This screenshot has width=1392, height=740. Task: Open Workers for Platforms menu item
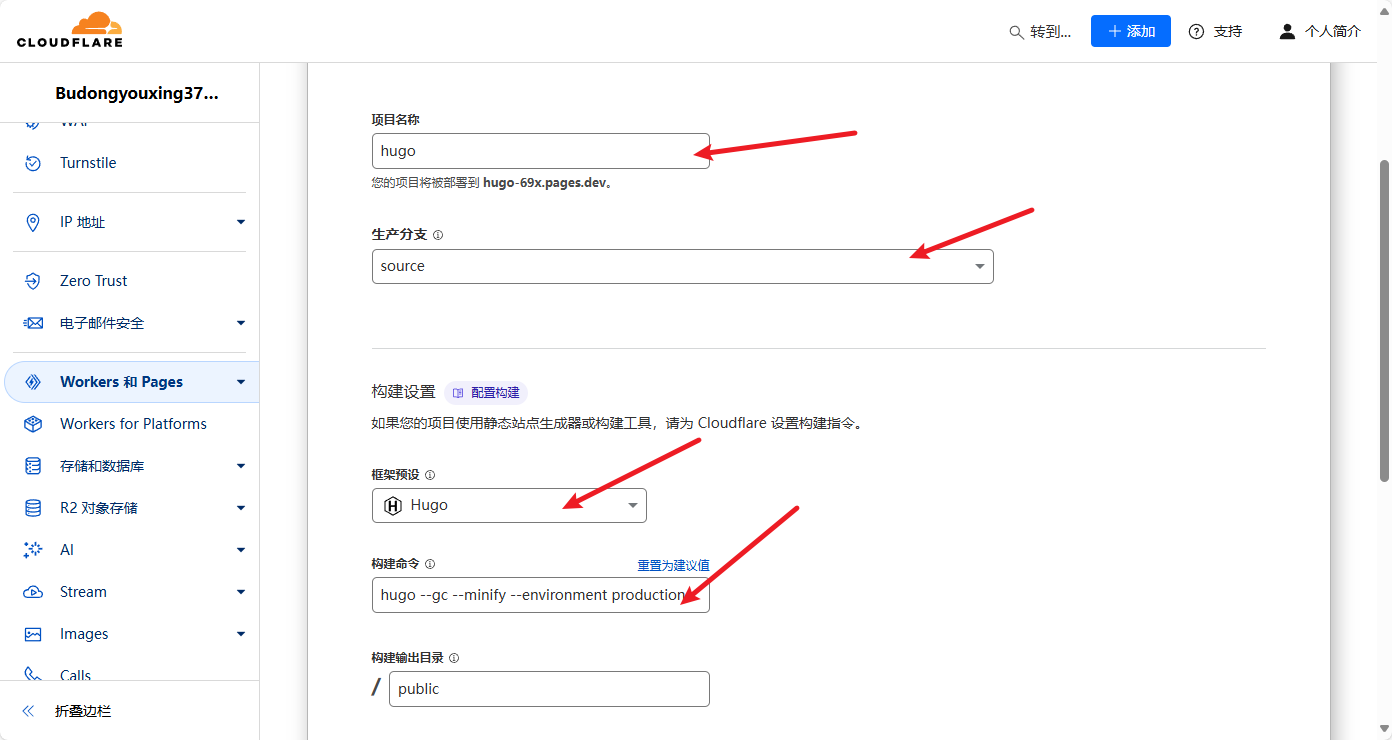click(133, 424)
